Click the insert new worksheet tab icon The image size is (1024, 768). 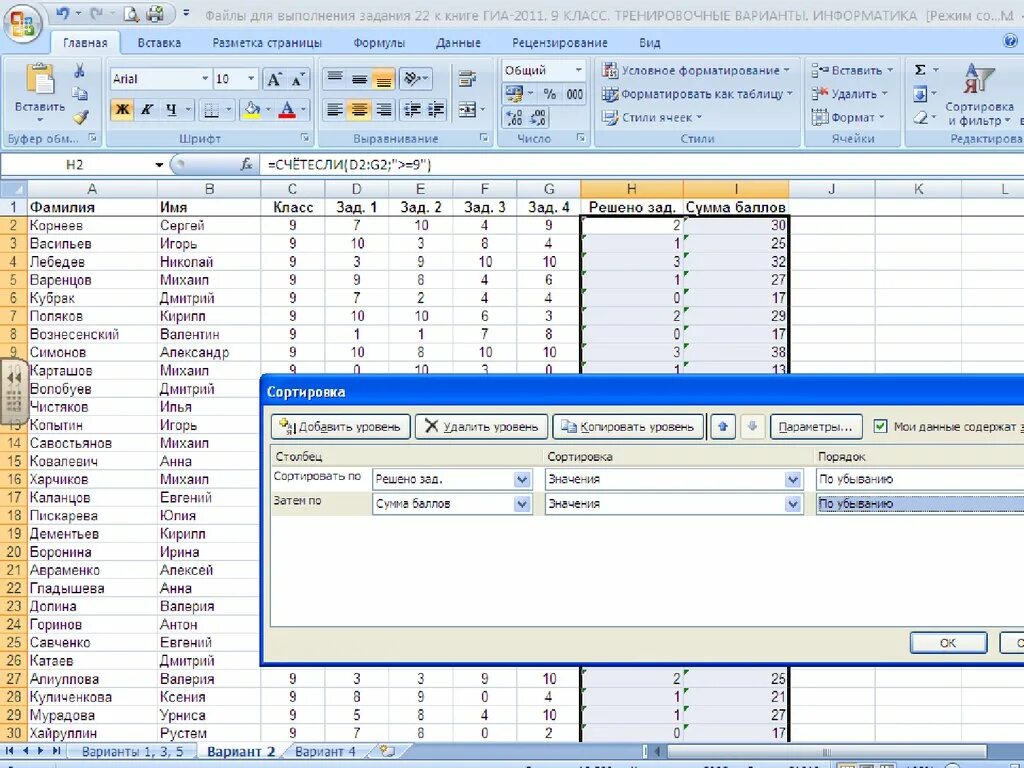tap(387, 751)
